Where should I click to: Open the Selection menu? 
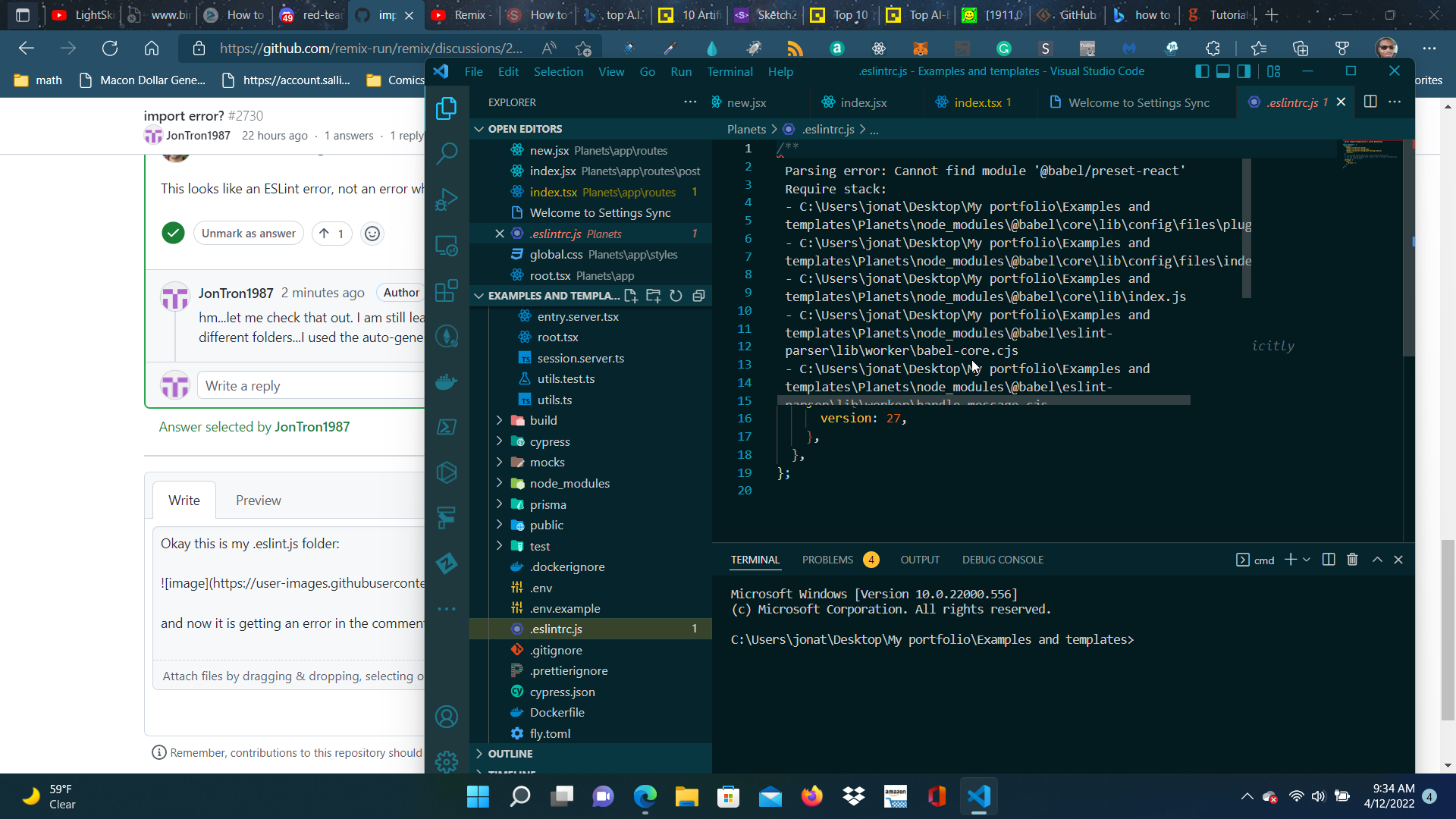coord(558,71)
